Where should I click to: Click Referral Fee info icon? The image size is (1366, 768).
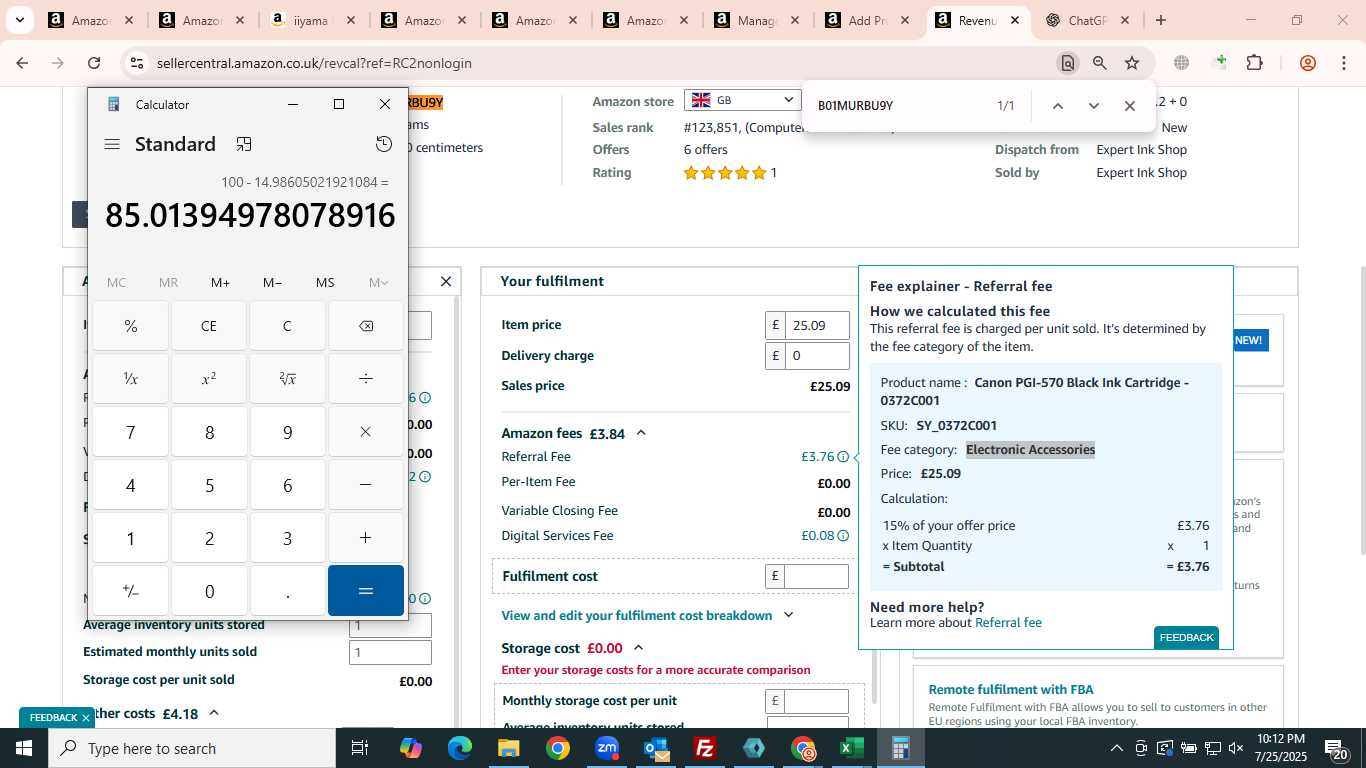(x=843, y=457)
